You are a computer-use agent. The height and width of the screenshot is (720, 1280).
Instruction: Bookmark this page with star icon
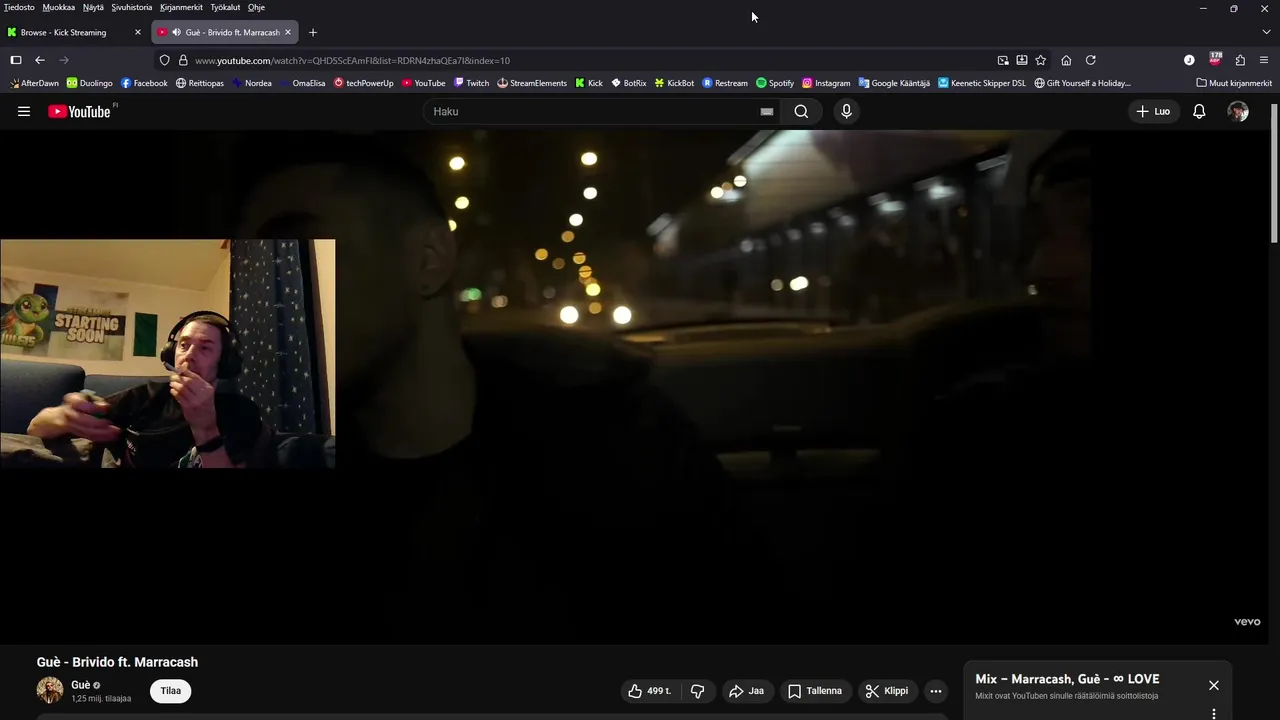(x=1040, y=60)
